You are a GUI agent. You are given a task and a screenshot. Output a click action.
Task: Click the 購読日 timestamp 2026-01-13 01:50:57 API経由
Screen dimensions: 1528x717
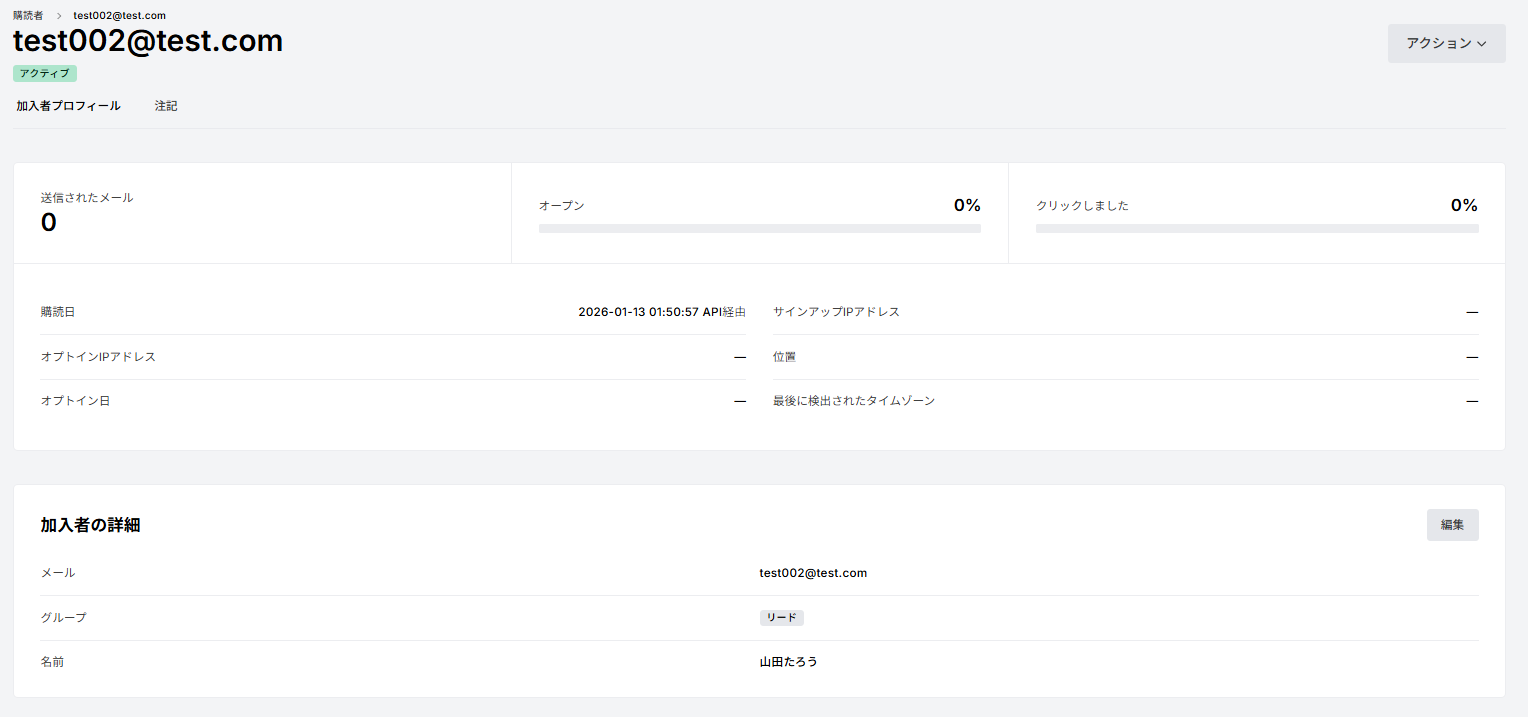(662, 312)
